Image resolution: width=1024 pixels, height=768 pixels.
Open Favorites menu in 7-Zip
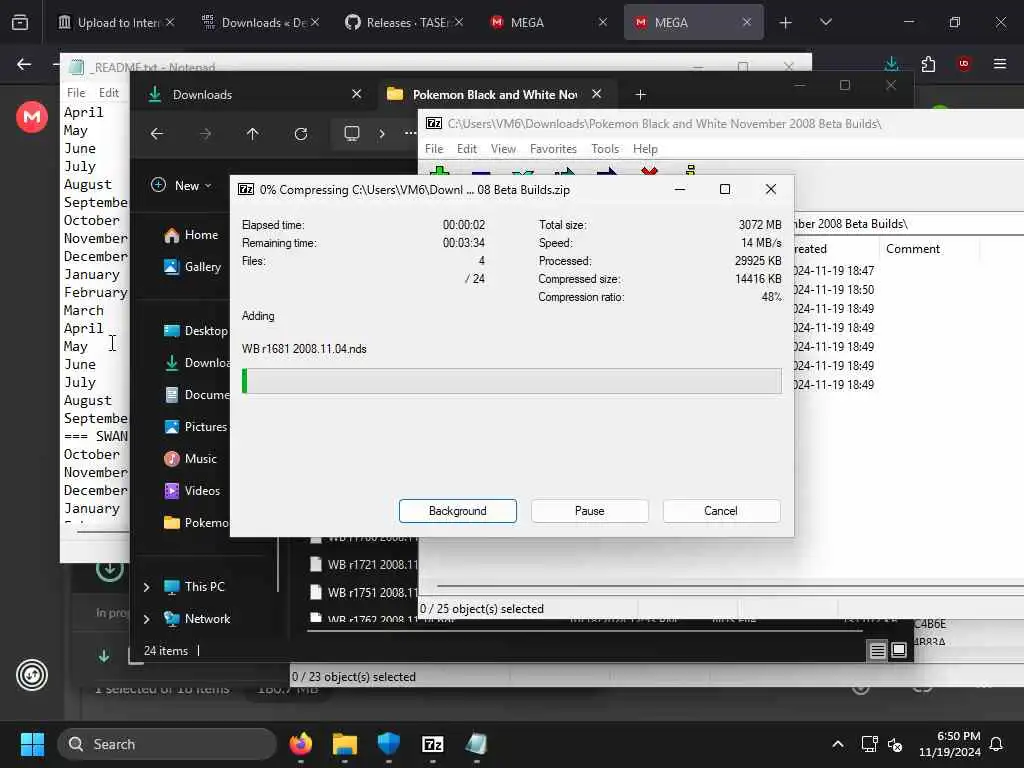[553, 149]
